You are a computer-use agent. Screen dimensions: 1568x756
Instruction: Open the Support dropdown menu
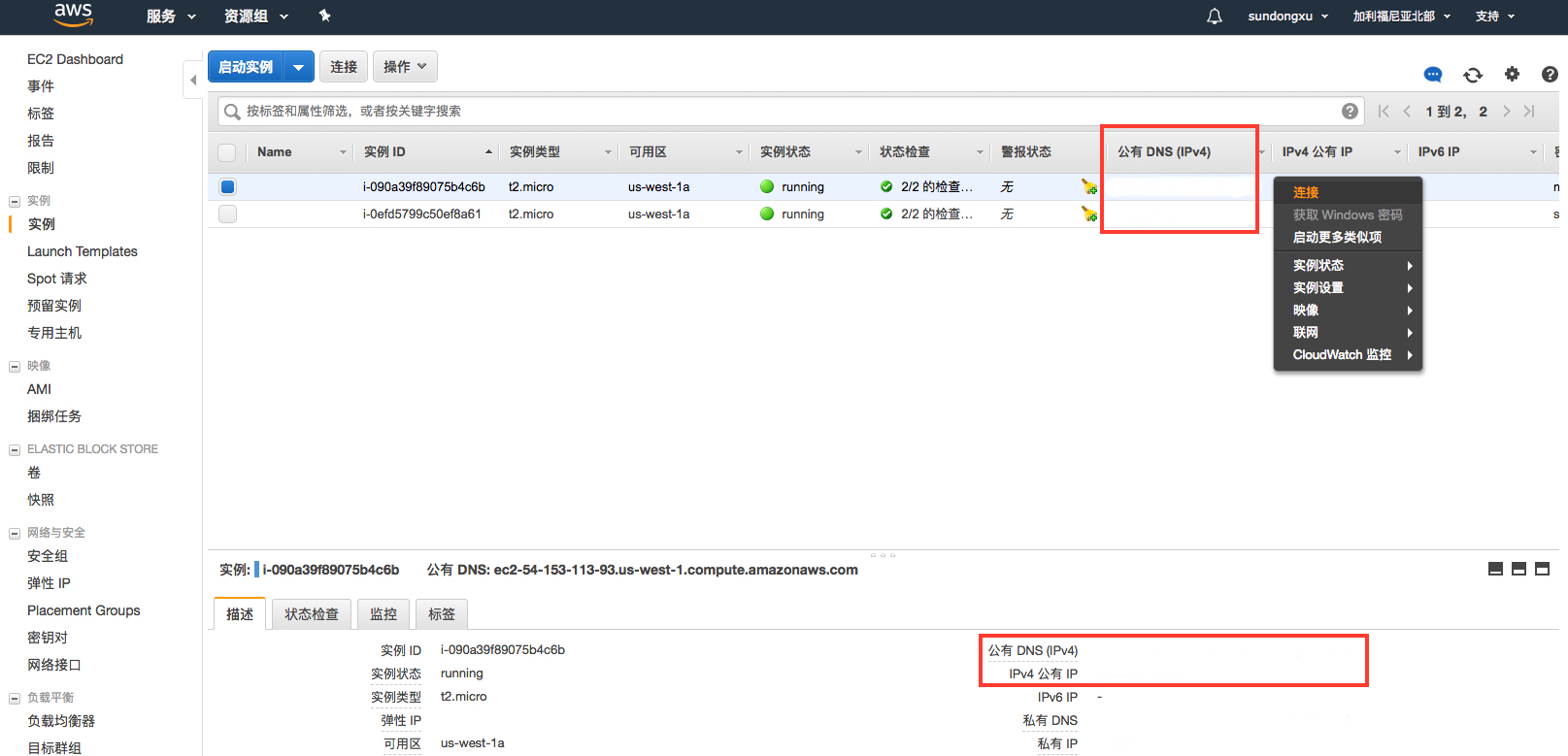coord(1495,16)
